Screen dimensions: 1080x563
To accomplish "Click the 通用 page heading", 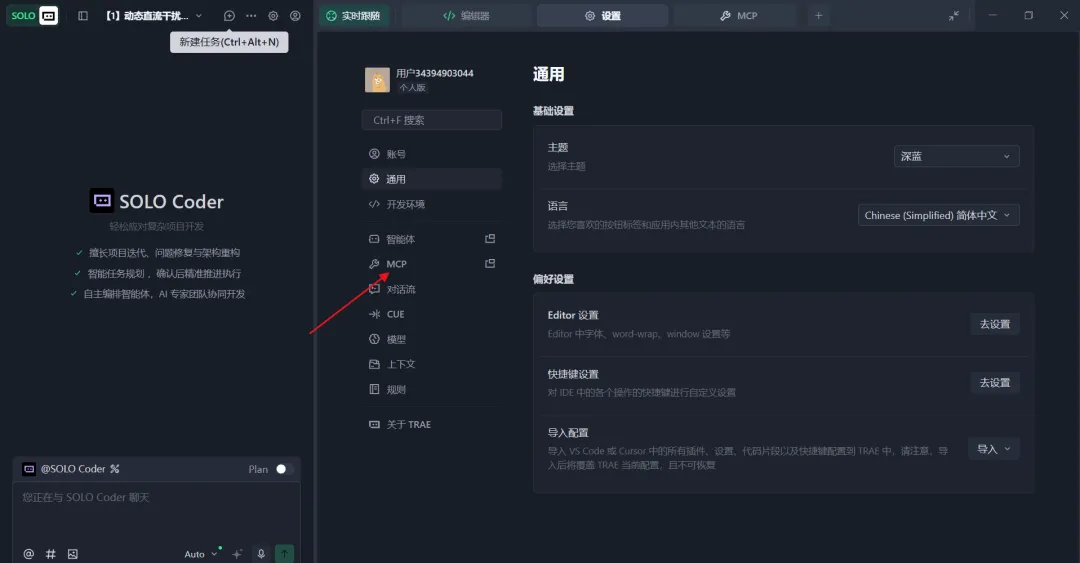I will click(x=548, y=74).
